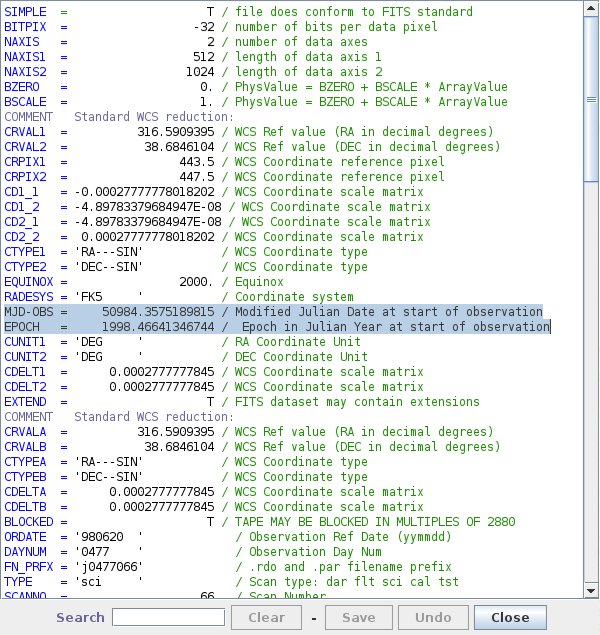
Task: Click the Search text input field
Action: [x=153, y=617]
